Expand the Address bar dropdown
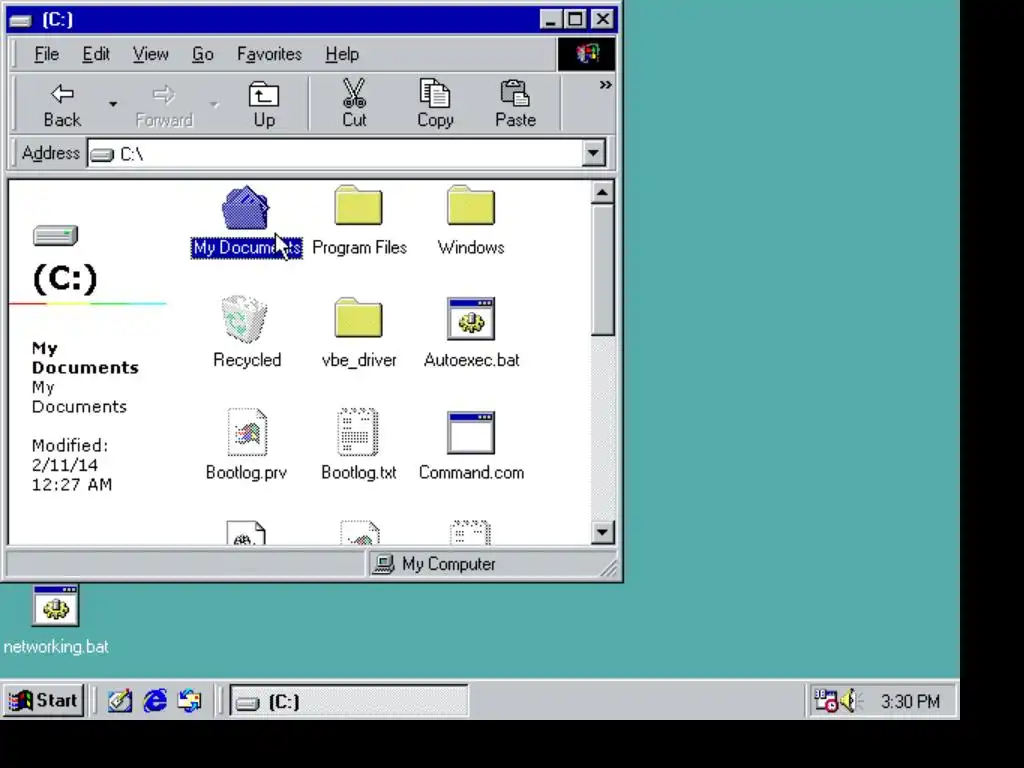1024x768 pixels. (593, 153)
